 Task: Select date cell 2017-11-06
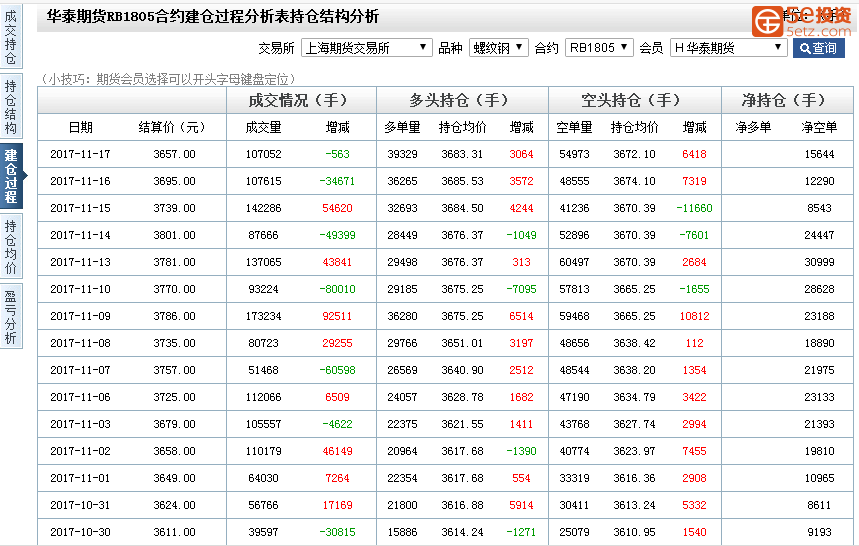coord(81,397)
